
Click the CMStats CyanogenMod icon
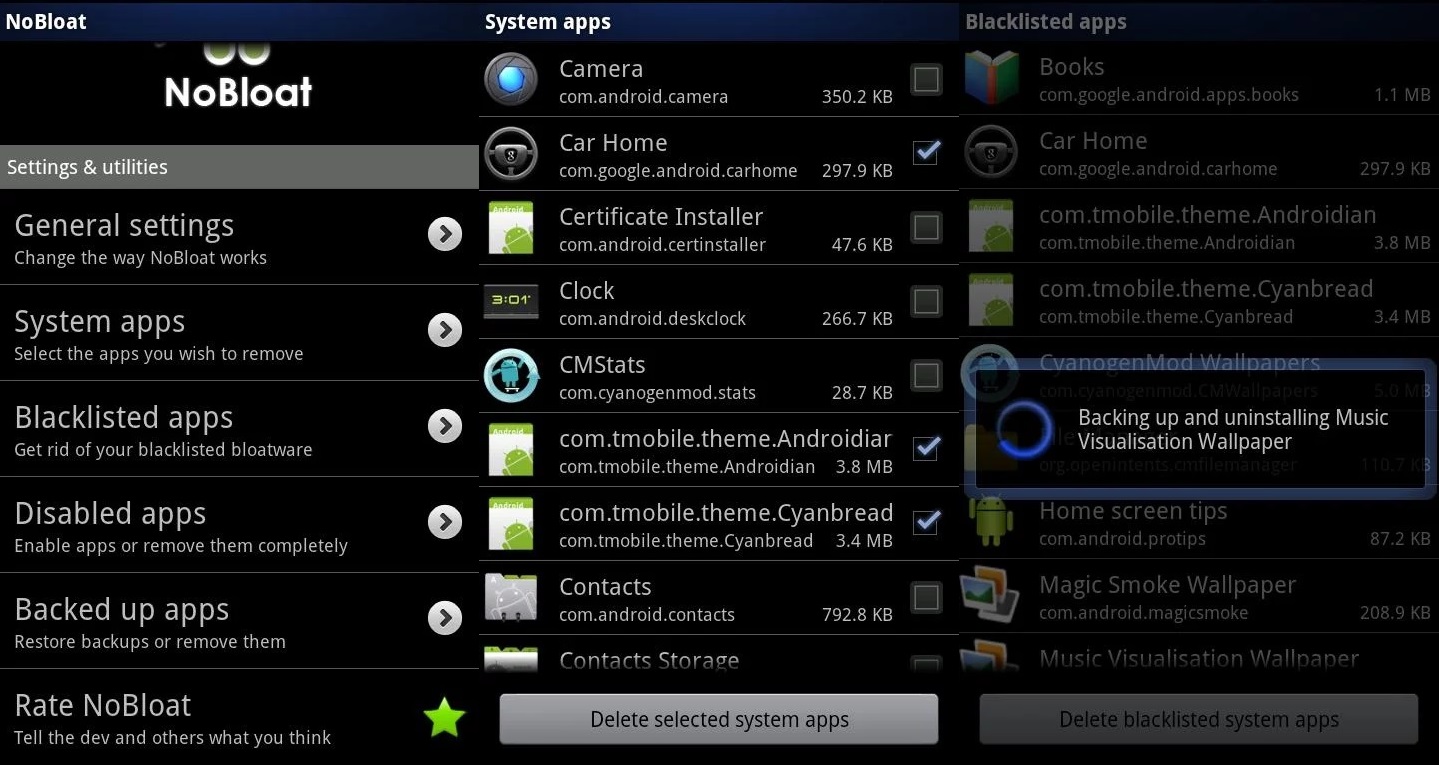point(511,375)
